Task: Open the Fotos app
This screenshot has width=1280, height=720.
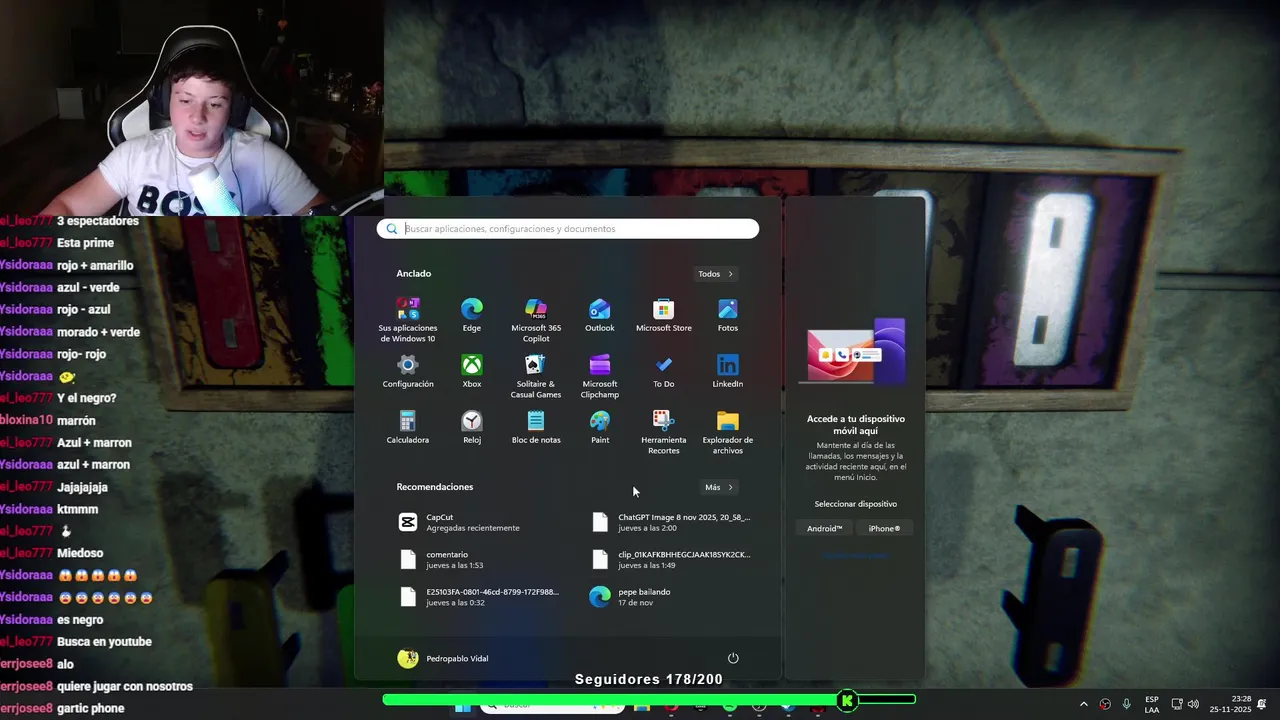Action: coord(728,316)
